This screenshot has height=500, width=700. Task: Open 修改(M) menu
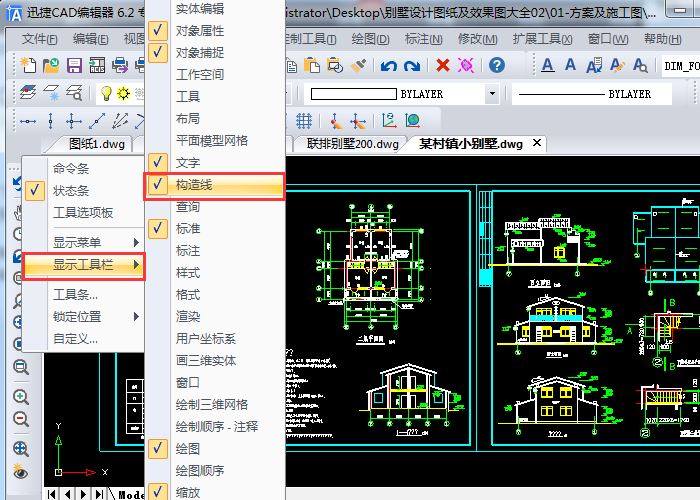click(477, 39)
